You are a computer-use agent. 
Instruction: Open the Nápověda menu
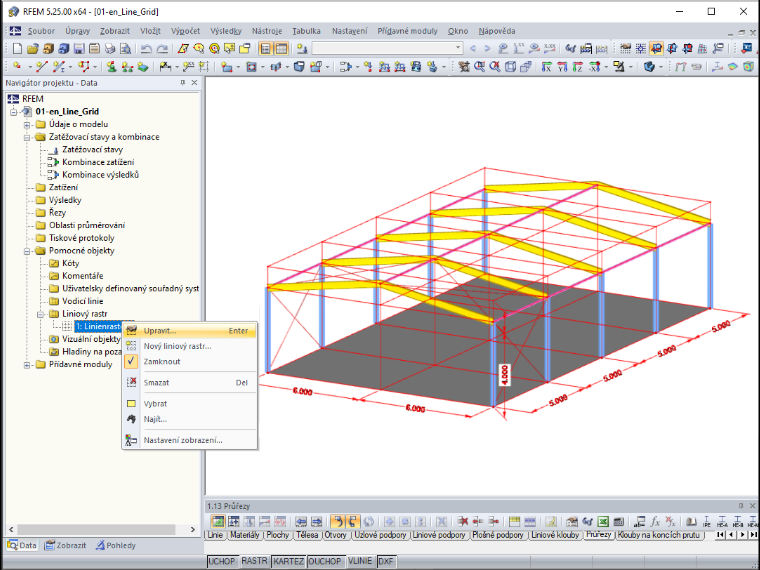point(497,31)
